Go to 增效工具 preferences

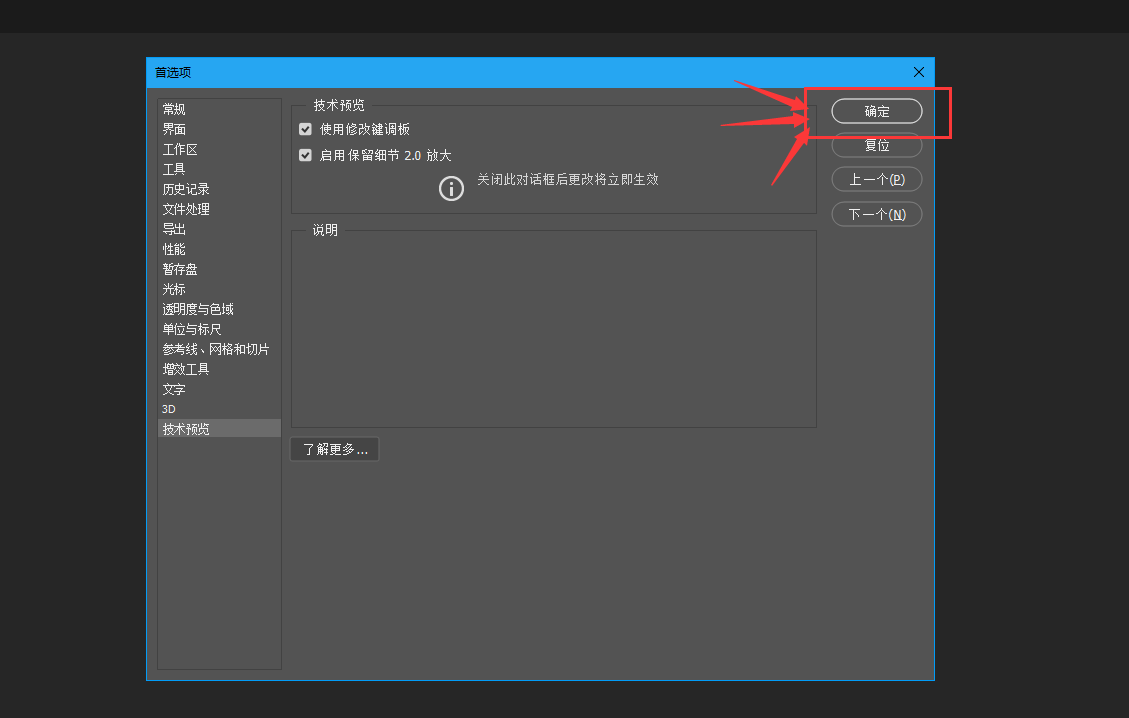219,369
